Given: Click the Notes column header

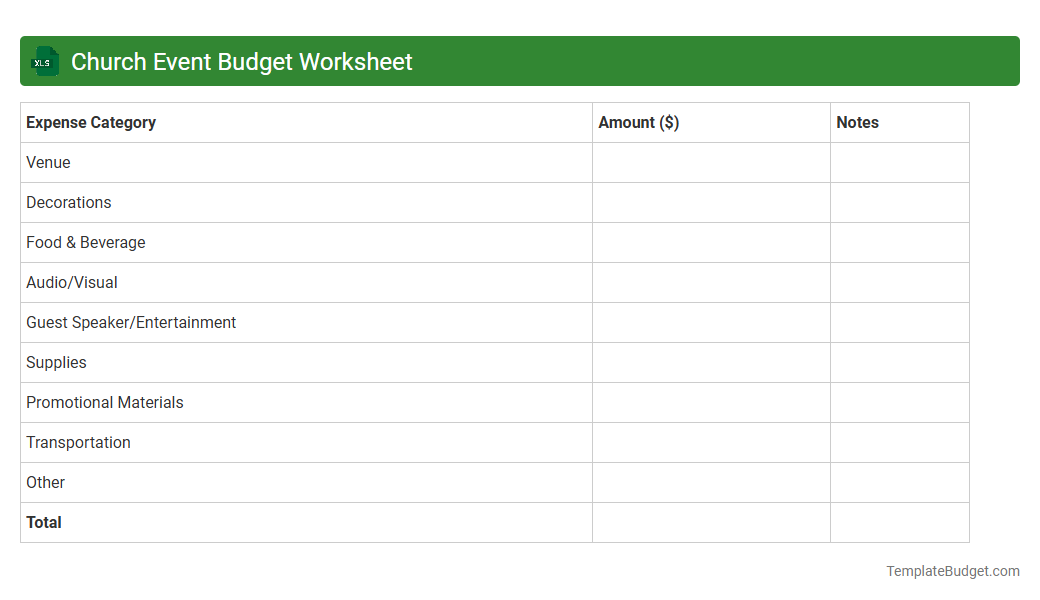Looking at the screenshot, I should click(857, 122).
